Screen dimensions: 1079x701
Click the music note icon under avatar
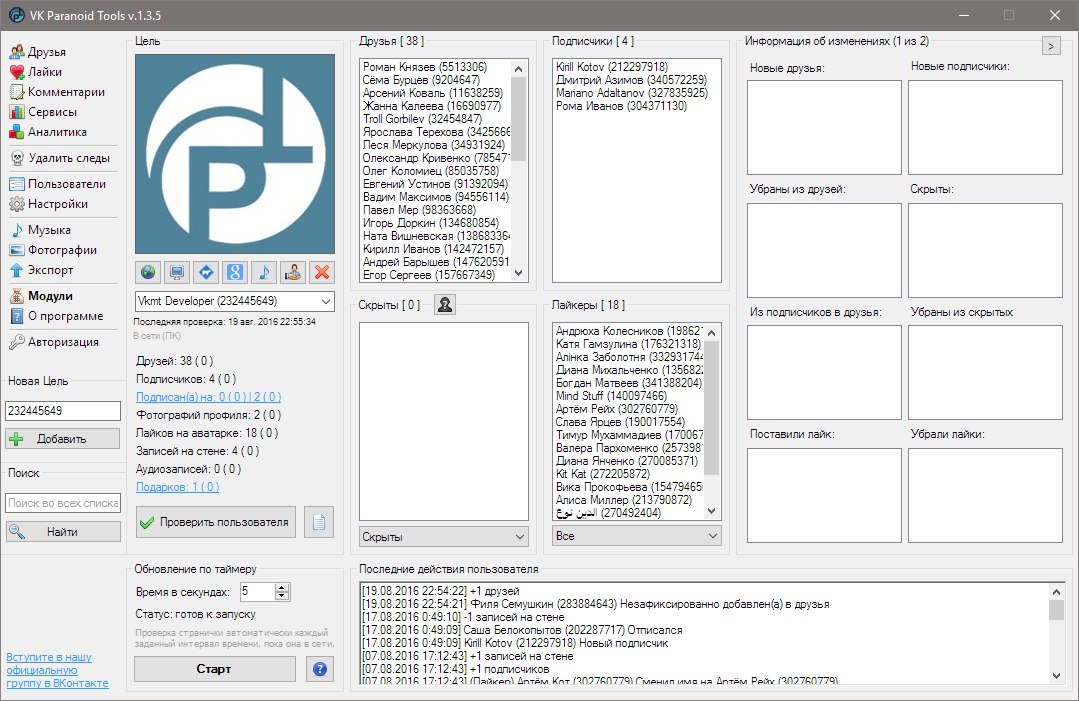(264, 272)
